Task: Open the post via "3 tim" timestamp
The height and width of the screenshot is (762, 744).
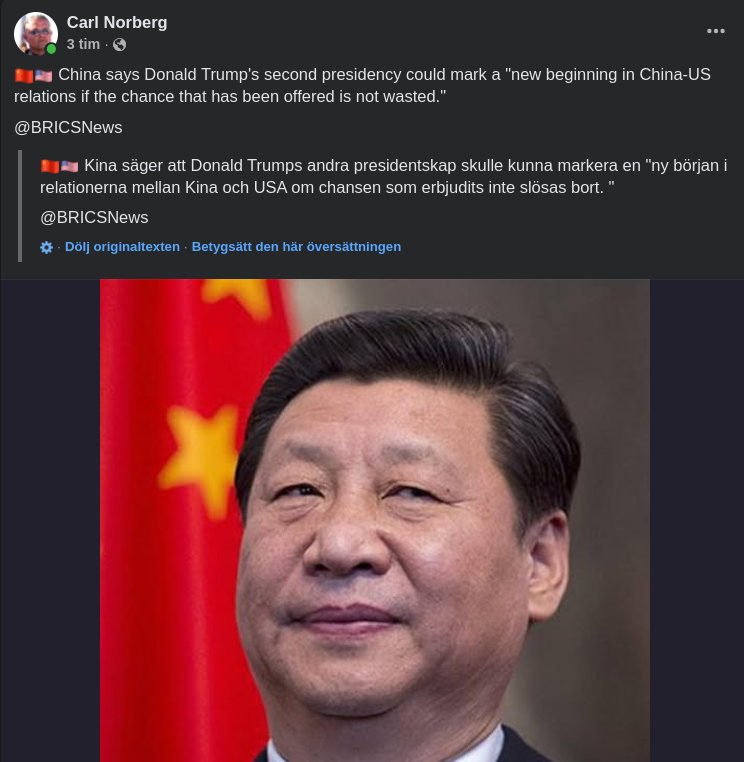Action: click(x=83, y=44)
